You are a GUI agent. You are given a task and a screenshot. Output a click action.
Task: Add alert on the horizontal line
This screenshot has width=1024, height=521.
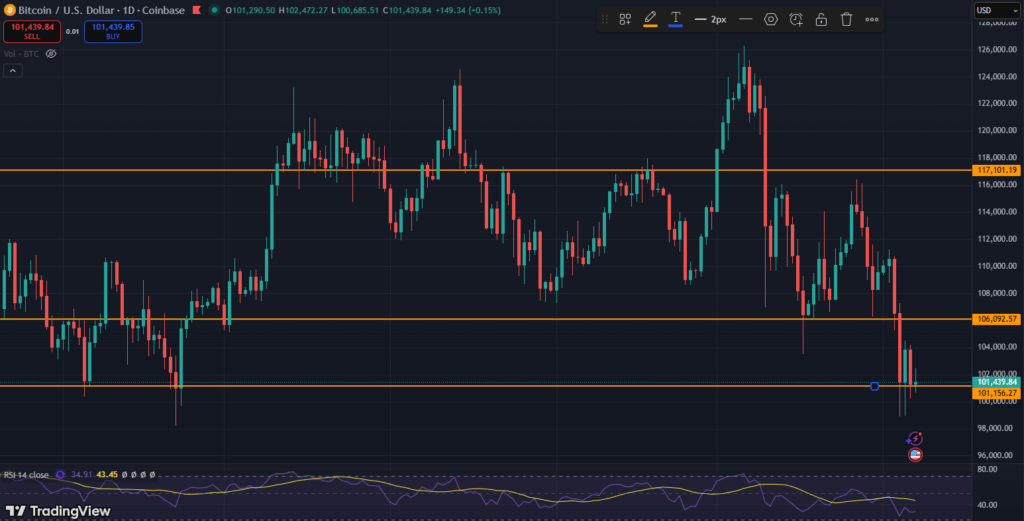click(x=795, y=20)
